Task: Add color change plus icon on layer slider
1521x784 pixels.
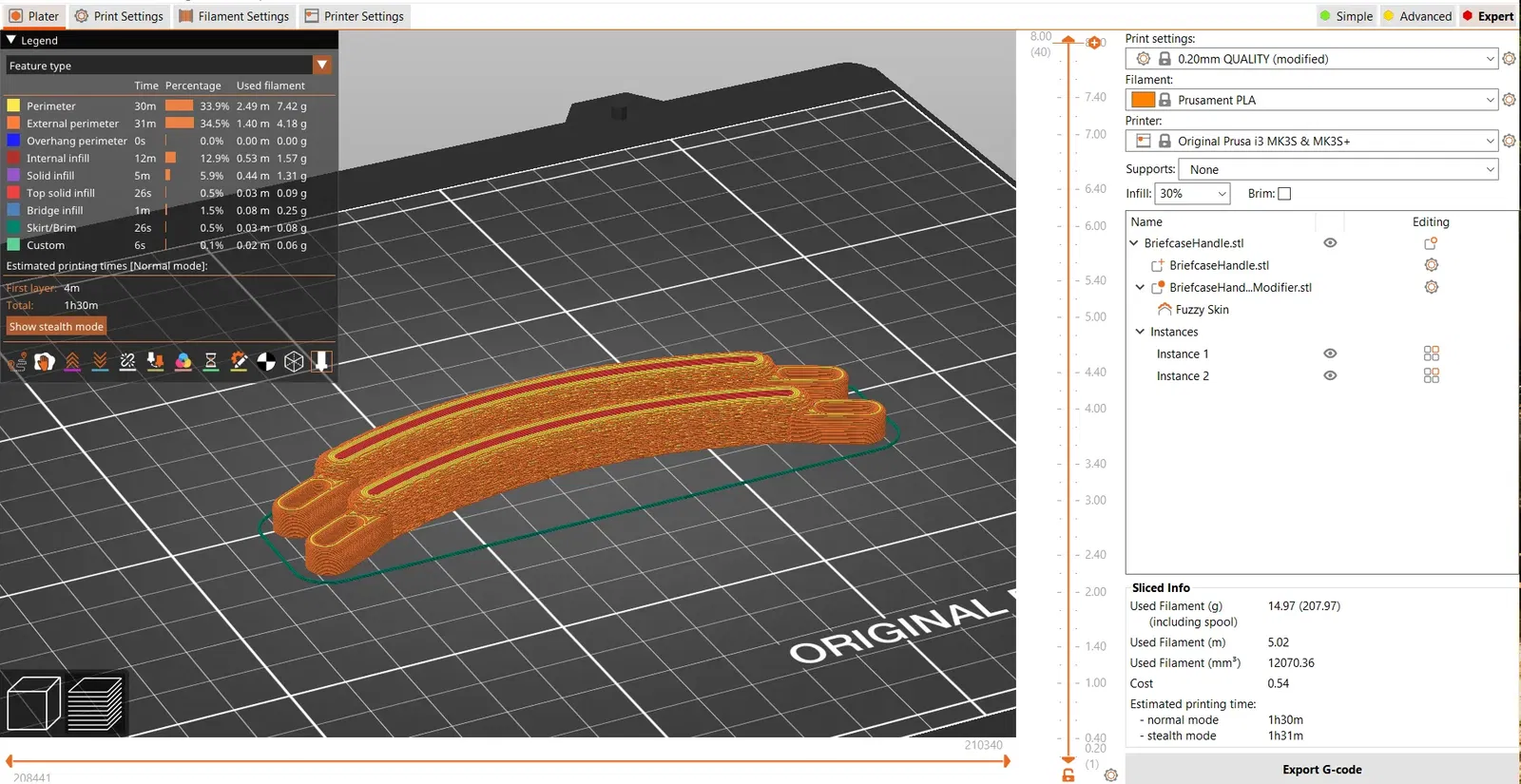Action: point(1094,43)
